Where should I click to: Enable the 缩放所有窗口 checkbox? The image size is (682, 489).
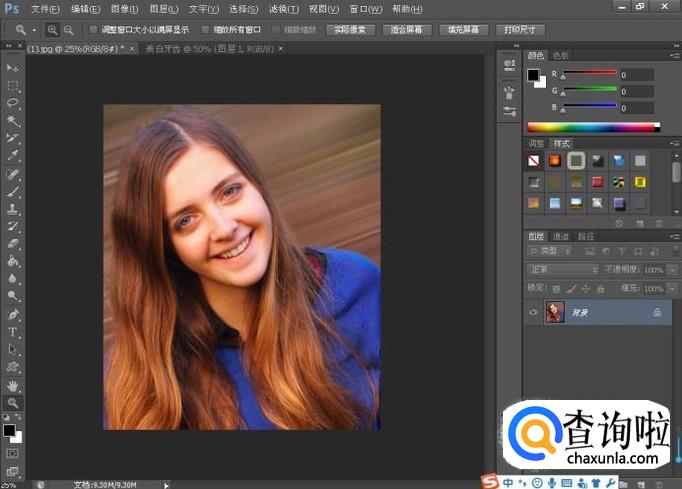click(206, 30)
